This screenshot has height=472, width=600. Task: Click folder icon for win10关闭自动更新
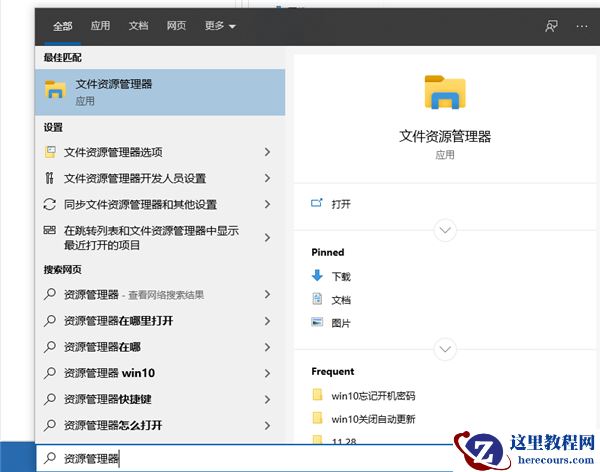317,418
